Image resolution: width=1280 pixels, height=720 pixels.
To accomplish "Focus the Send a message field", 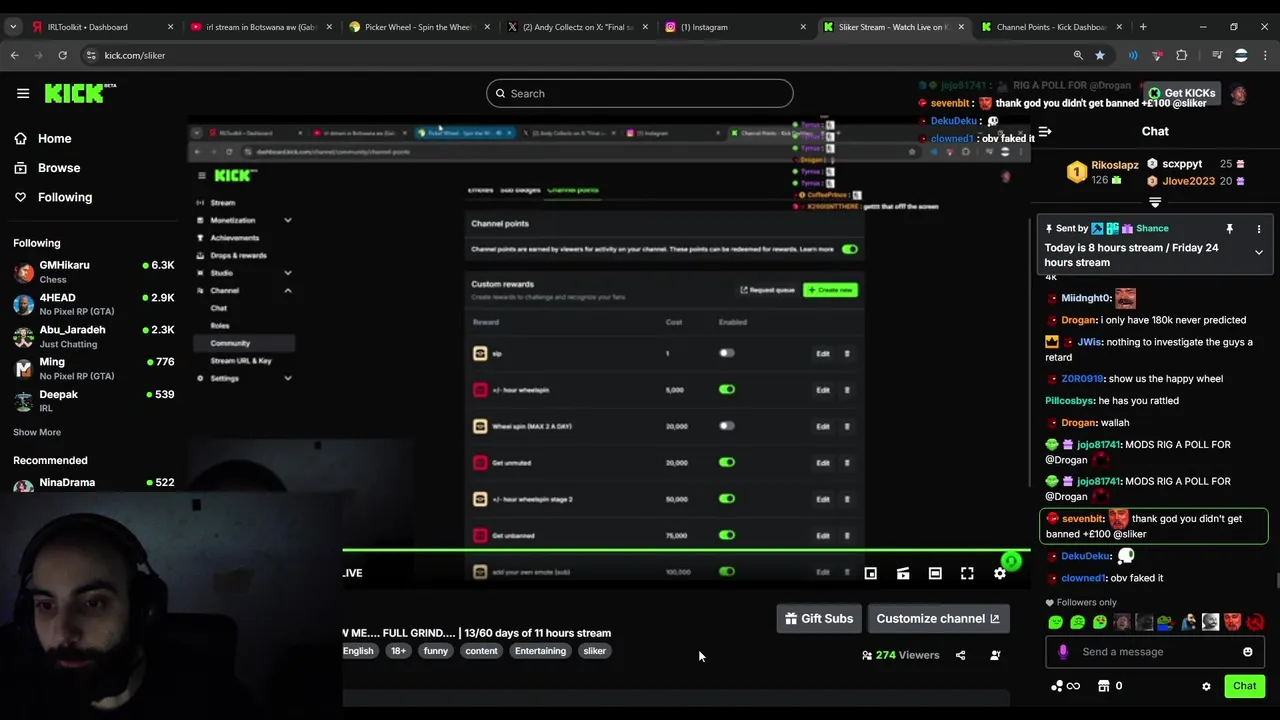I will tap(1155, 652).
